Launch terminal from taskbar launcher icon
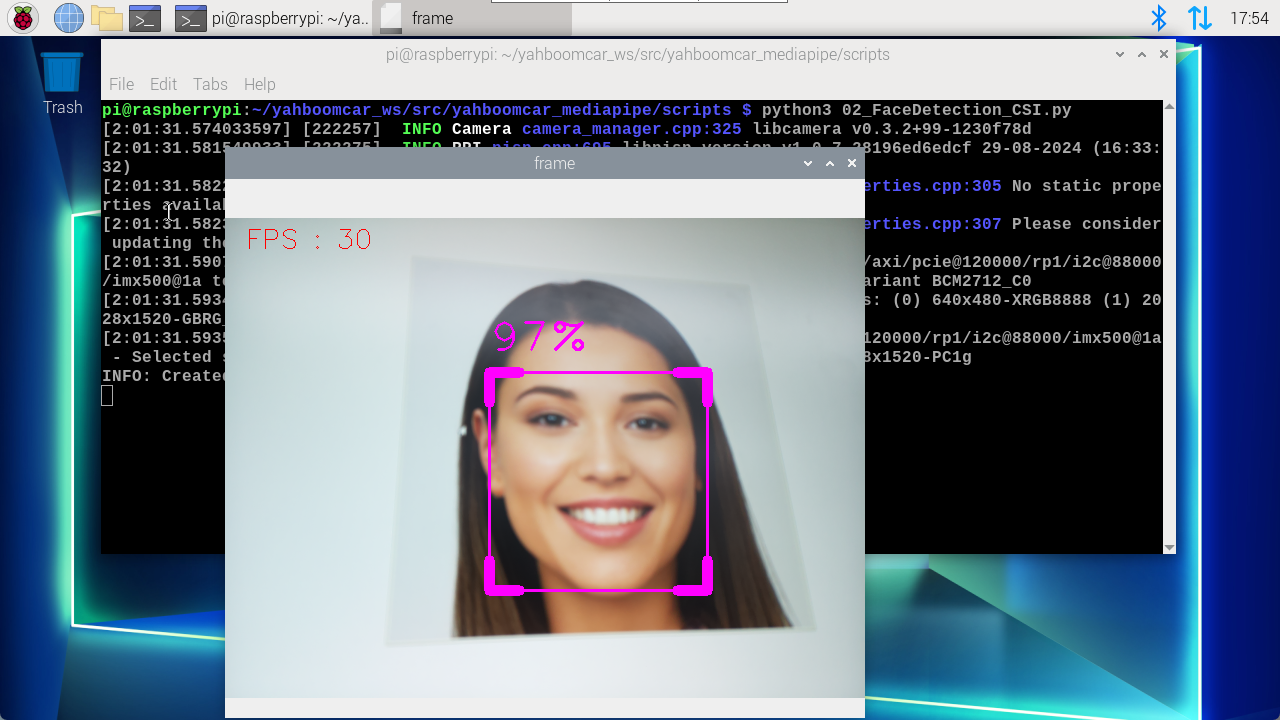 point(145,18)
